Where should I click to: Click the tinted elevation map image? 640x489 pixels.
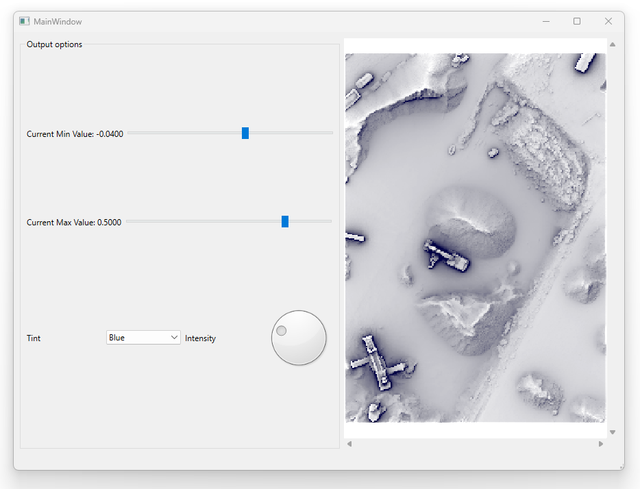pos(476,238)
